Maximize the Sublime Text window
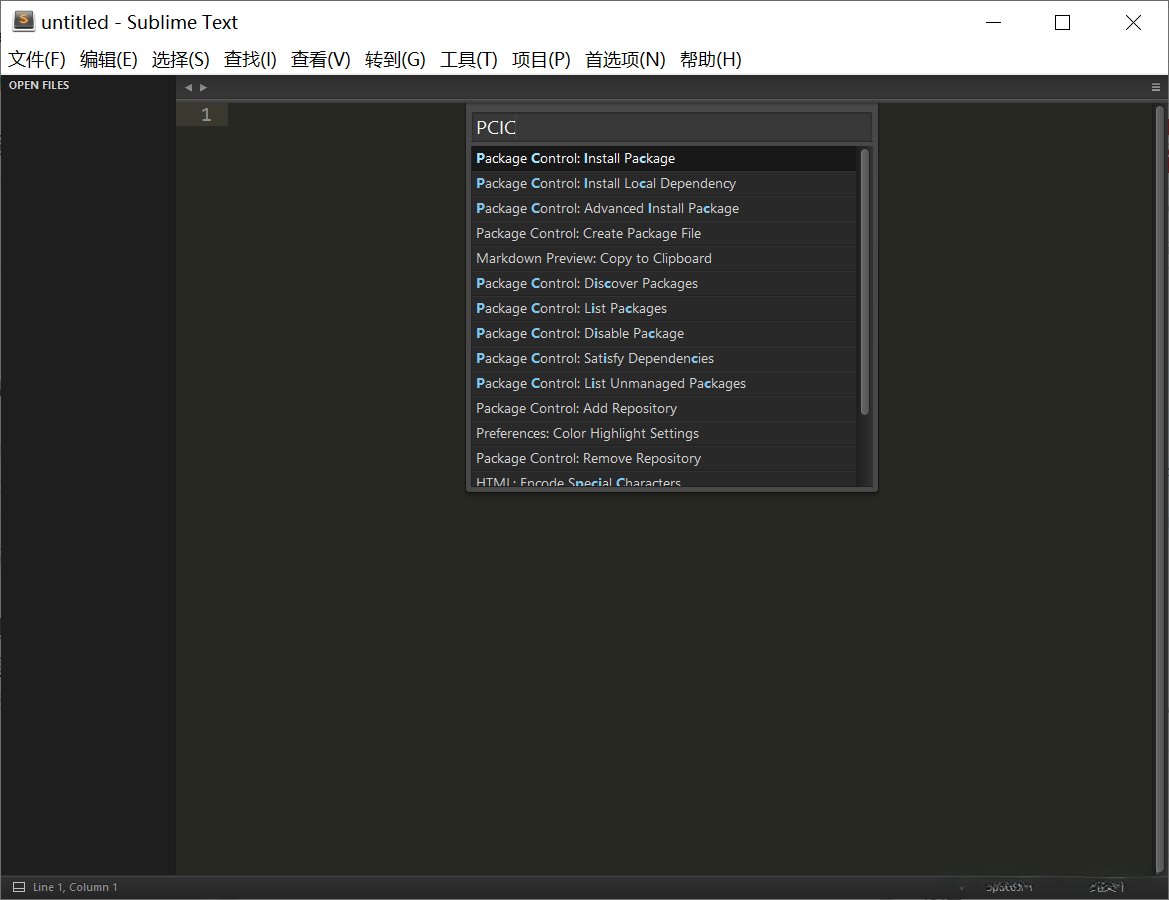 (1062, 22)
